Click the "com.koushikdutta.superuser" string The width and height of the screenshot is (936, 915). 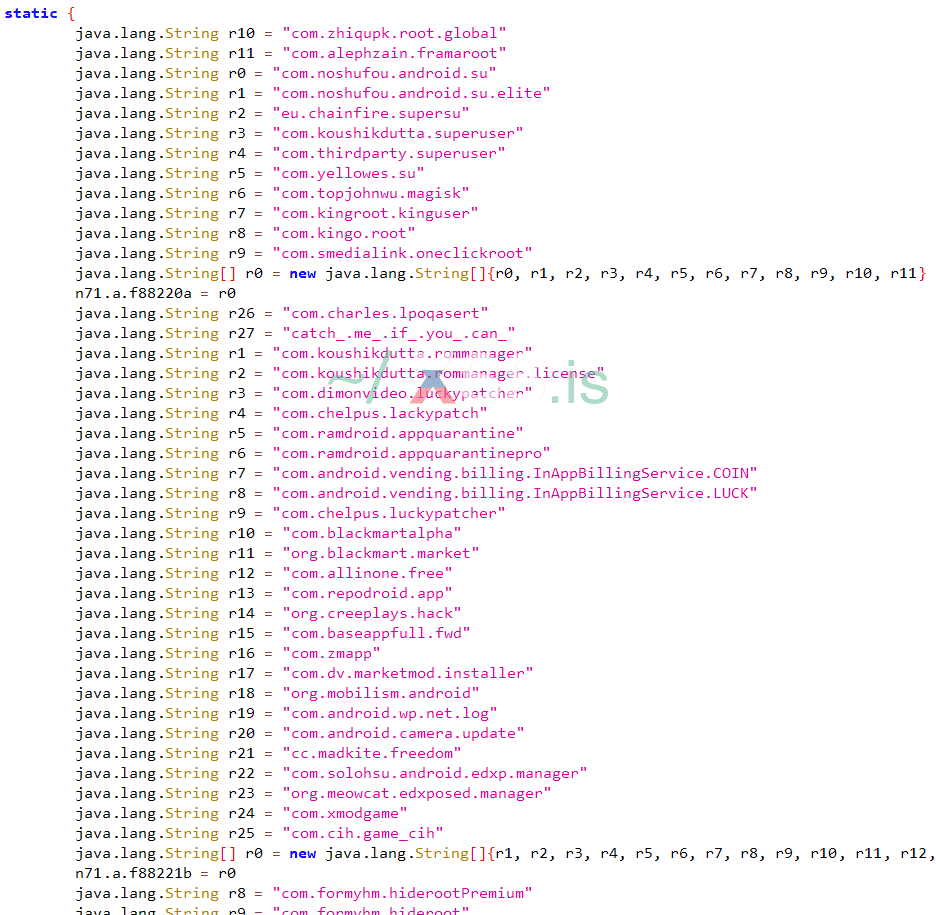tap(398, 134)
